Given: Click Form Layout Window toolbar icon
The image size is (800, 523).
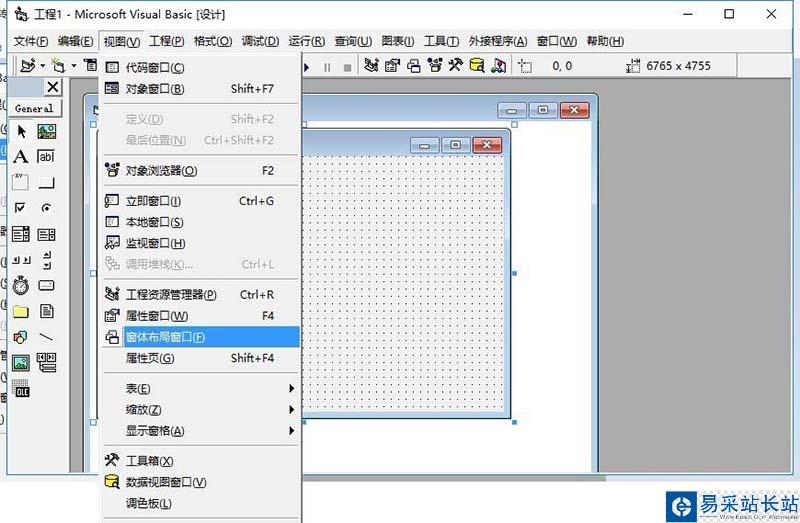Looking at the screenshot, I should [414, 66].
